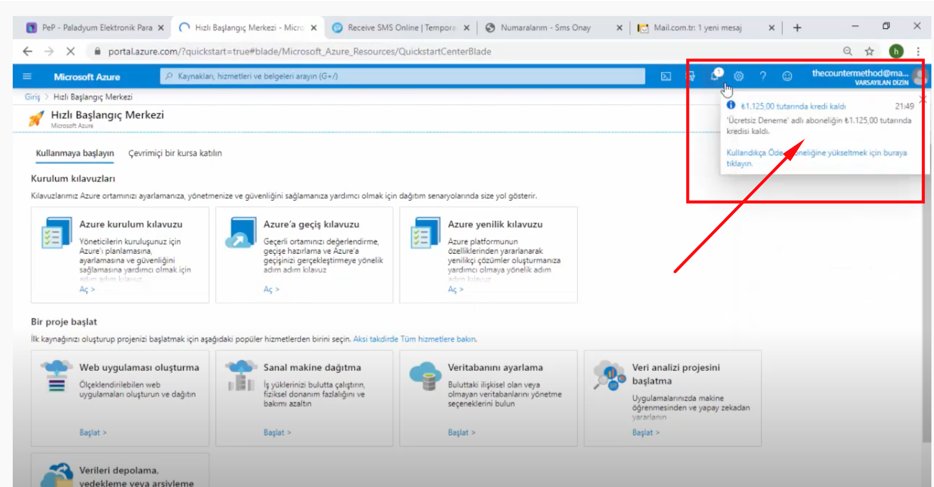
Task: Switch to the Numaralarım Sms Onay tab
Action: (547, 28)
